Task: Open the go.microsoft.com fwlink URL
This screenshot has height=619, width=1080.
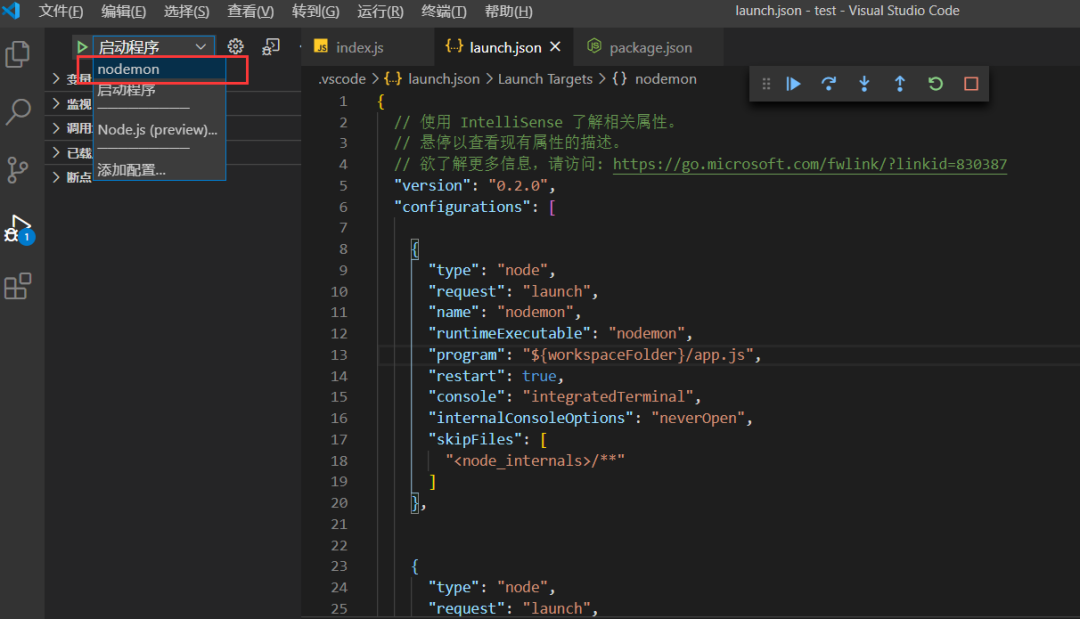Action: [x=809, y=164]
